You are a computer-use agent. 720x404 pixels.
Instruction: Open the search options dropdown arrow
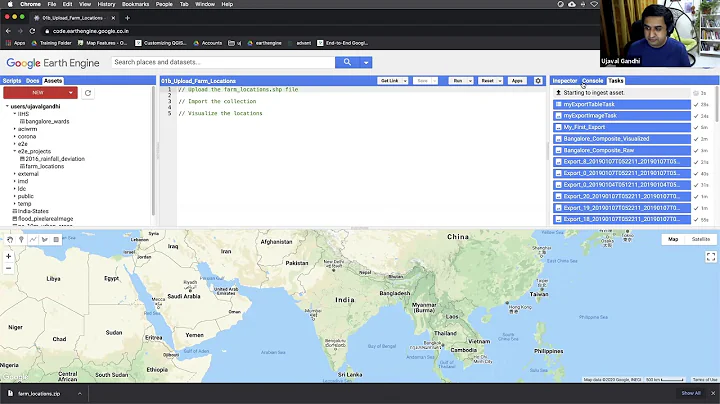tap(366, 62)
